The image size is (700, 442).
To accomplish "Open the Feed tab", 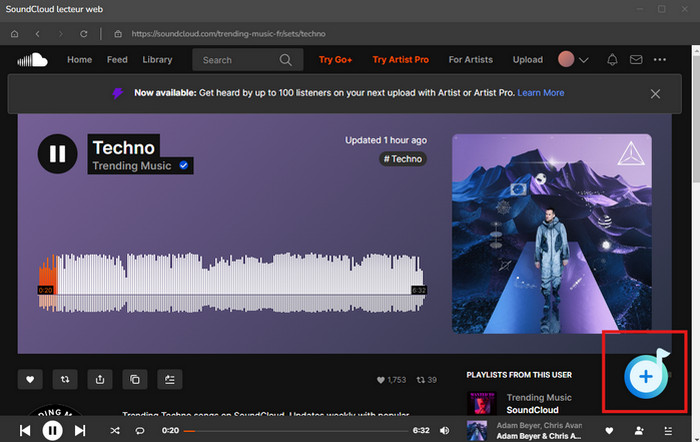I will pos(117,60).
